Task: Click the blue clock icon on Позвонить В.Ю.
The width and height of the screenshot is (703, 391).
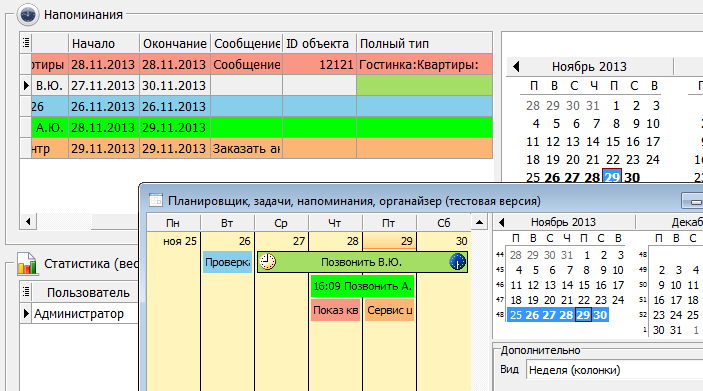Action: [457, 262]
